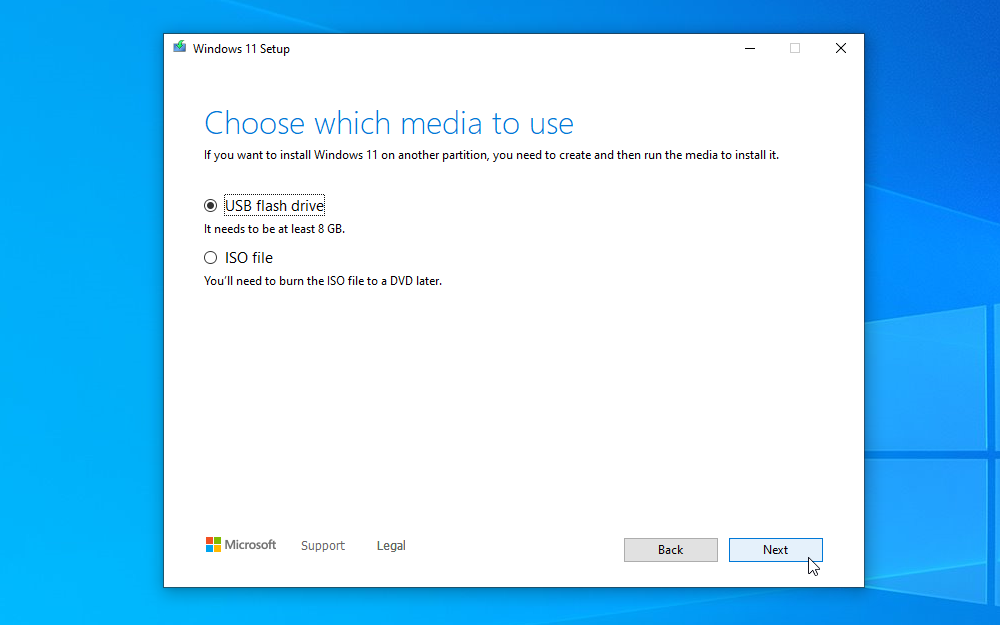Click the Microsoft wordmark text
The height and width of the screenshot is (625, 1000).
(250, 545)
